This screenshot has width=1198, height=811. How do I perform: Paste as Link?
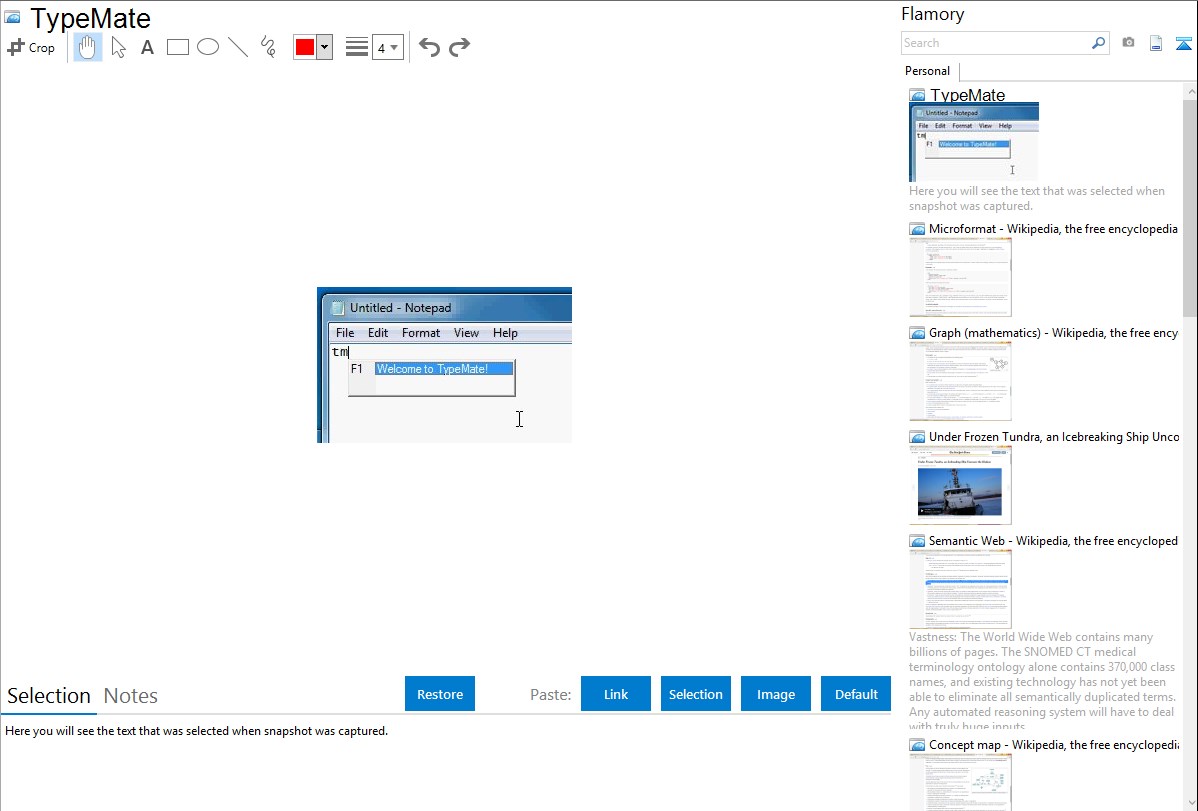[616, 694]
